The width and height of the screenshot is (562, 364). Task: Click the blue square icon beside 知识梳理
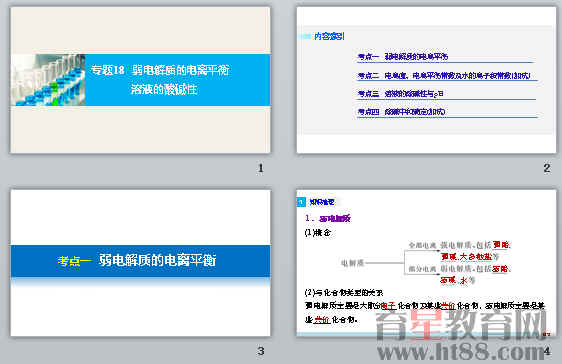[x=301, y=202]
